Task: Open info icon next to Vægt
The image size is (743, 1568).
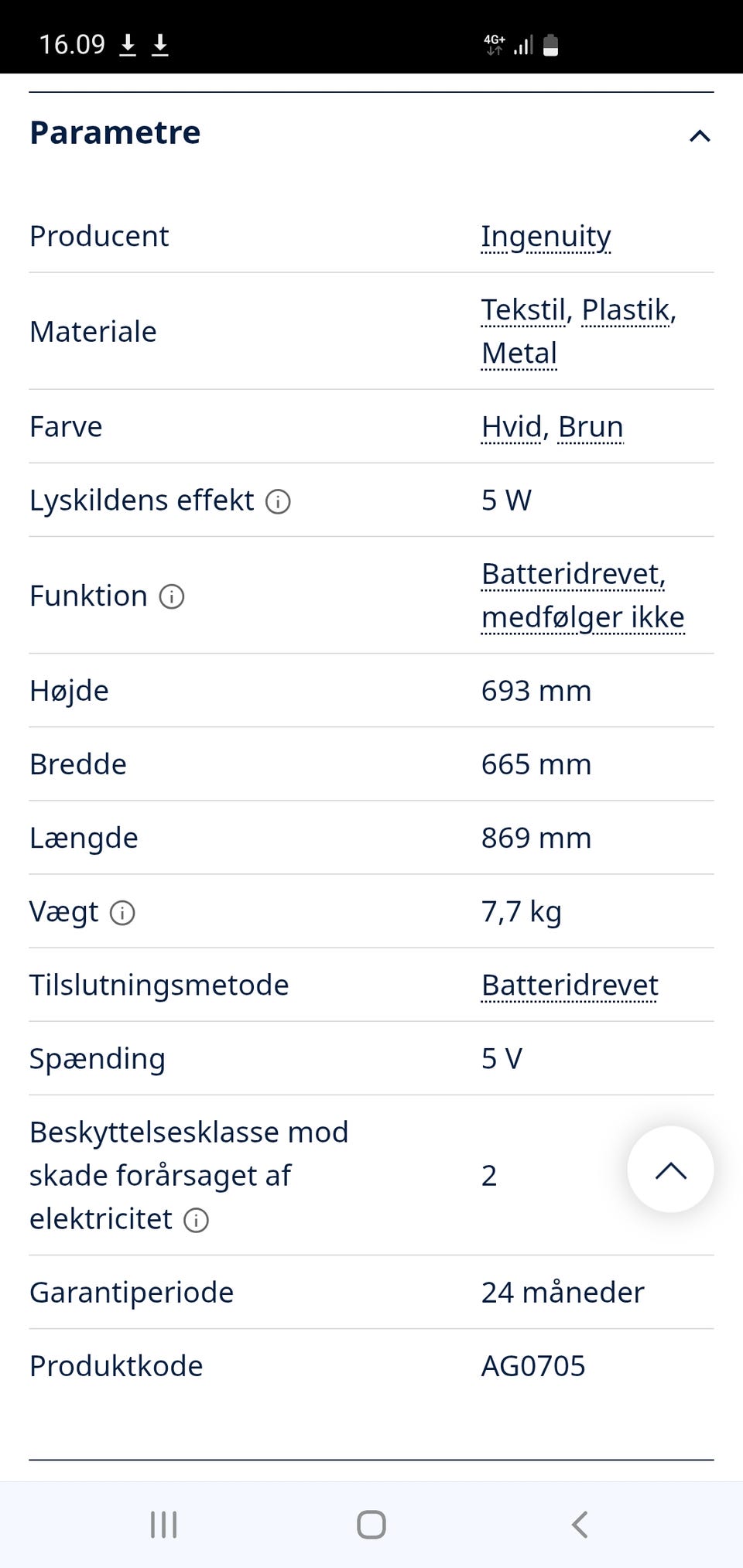Action: click(122, 913)
